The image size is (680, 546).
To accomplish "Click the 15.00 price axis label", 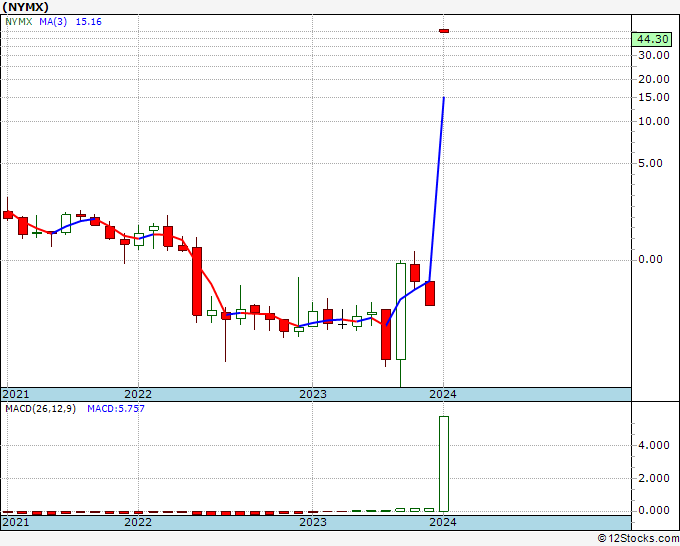I will click(654, 98).
